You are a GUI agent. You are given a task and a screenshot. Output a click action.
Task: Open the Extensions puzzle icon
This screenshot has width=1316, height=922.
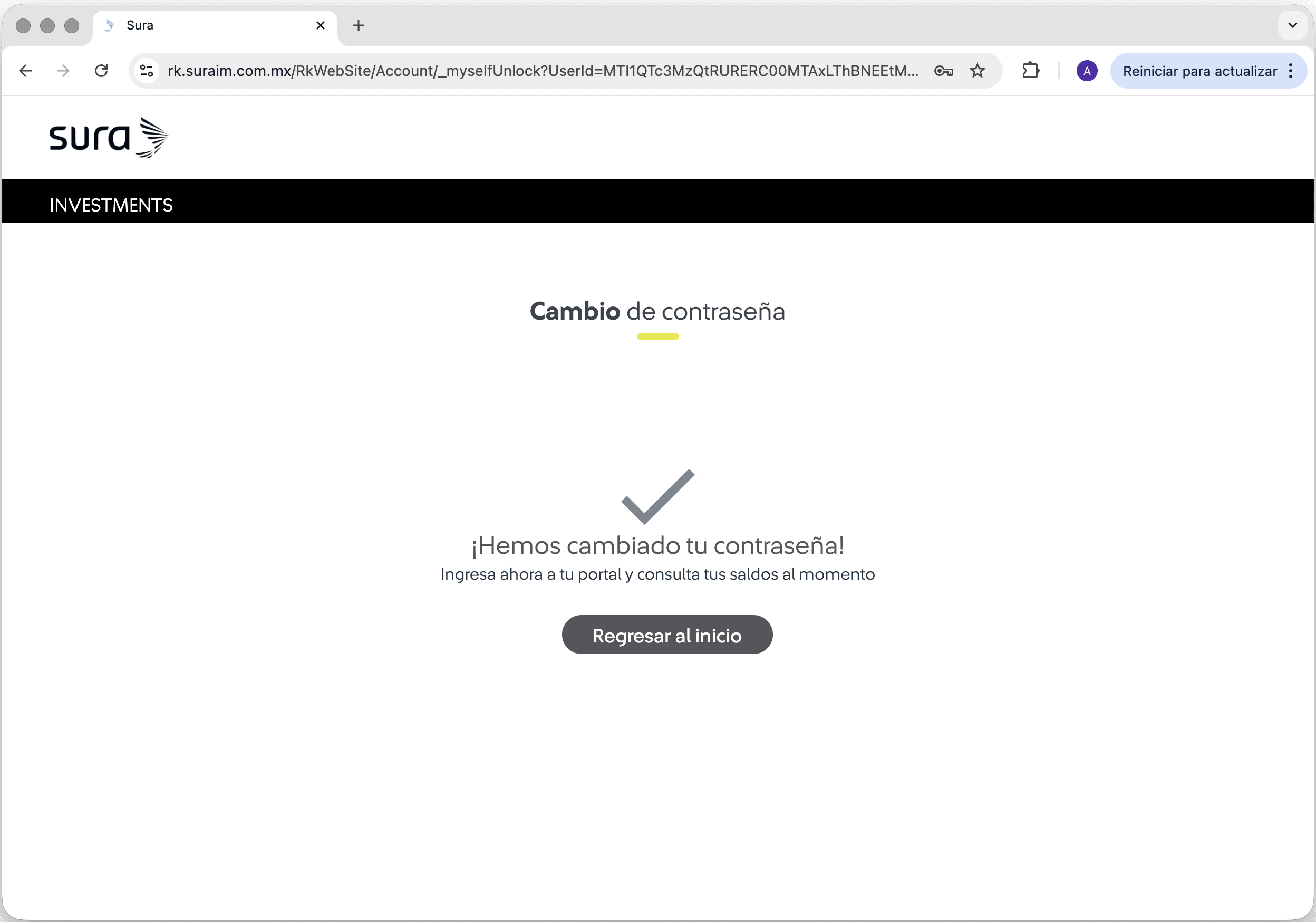pos(1031,71)
